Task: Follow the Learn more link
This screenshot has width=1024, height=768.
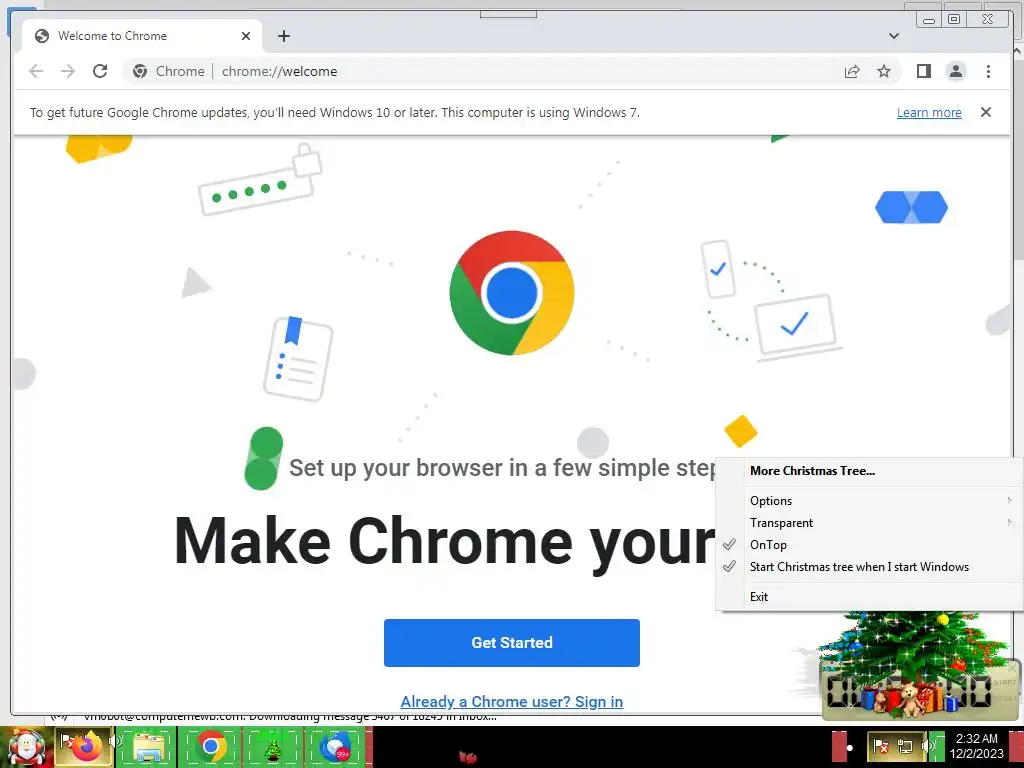Action: (929, 112)
